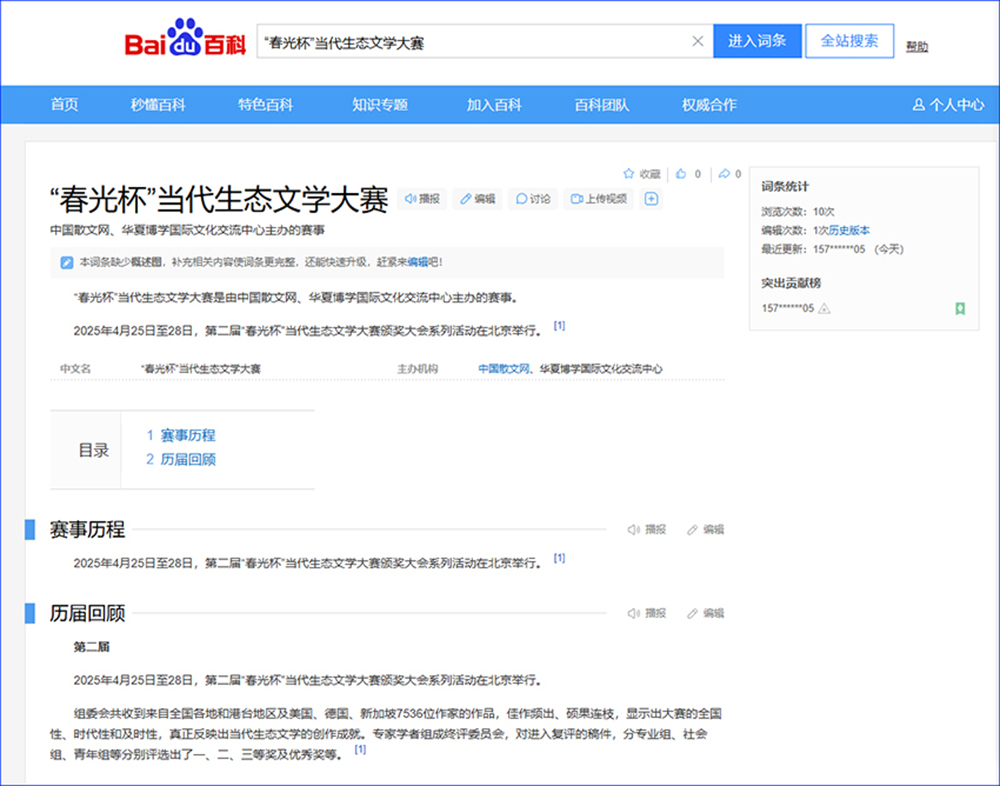This screenshot has width=1000, height=786.
Task: Click the thumbs-up like icon
Action: click(x=681, y=174)
